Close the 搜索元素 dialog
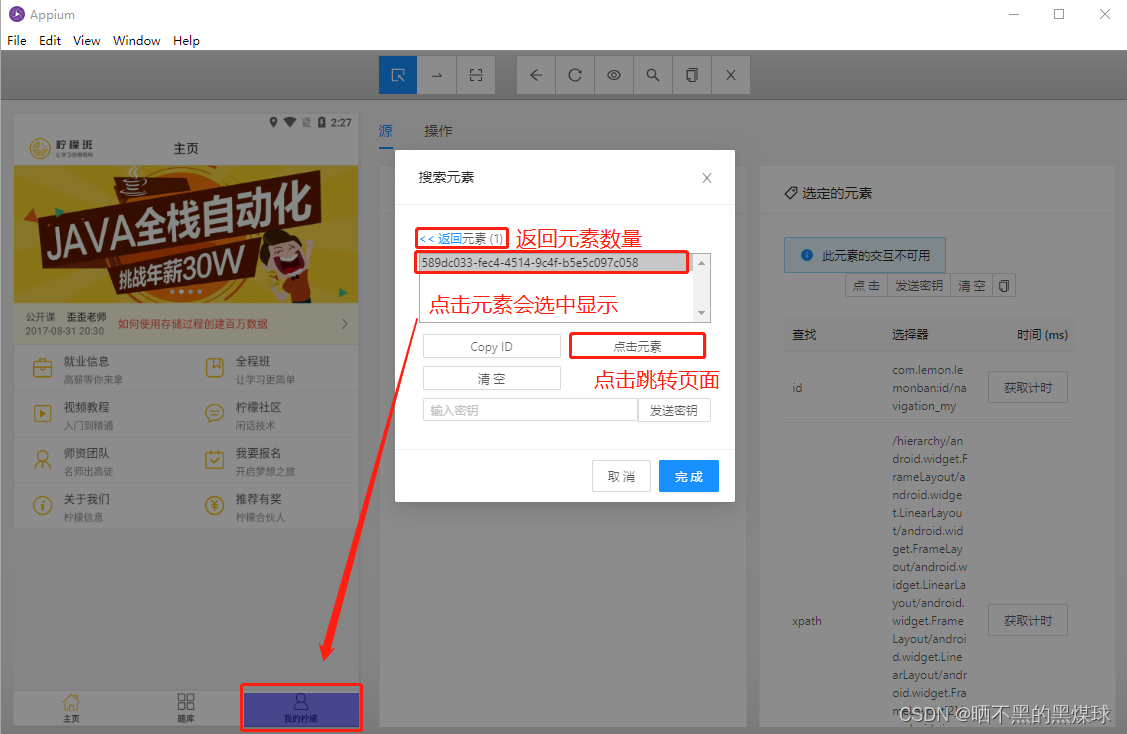Image resolution: width=1127 pixels, height=734 pixels. pos(707,178)
